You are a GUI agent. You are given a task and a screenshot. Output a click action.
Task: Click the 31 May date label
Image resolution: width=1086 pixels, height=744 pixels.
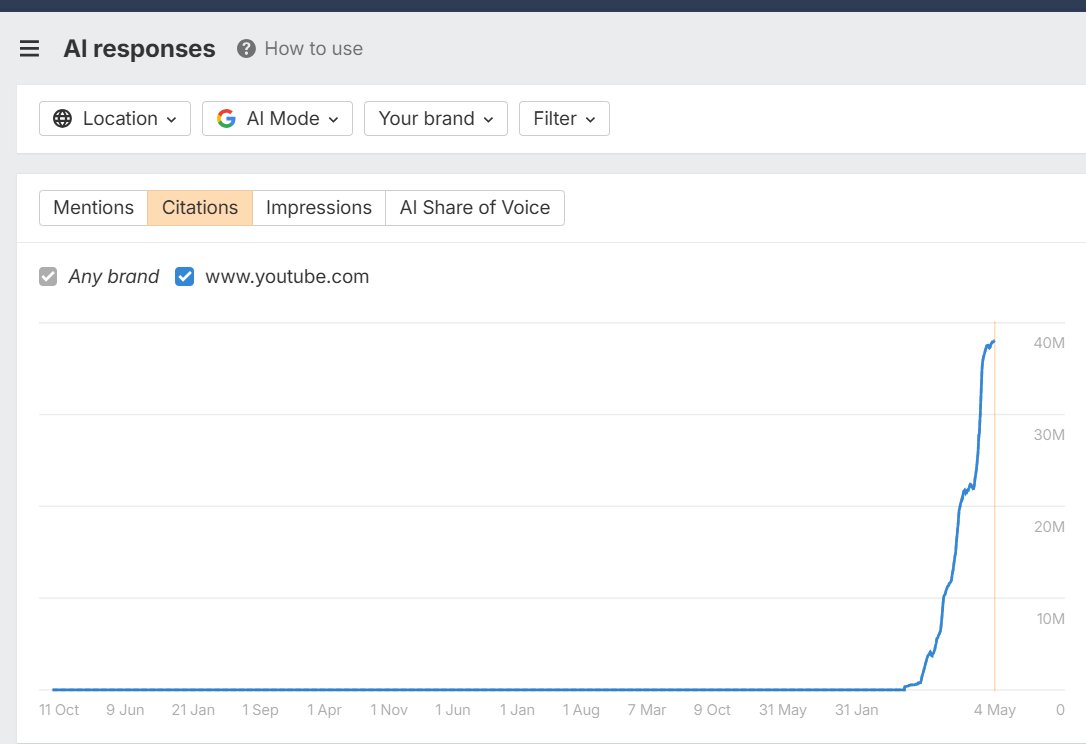pos(783,710)
